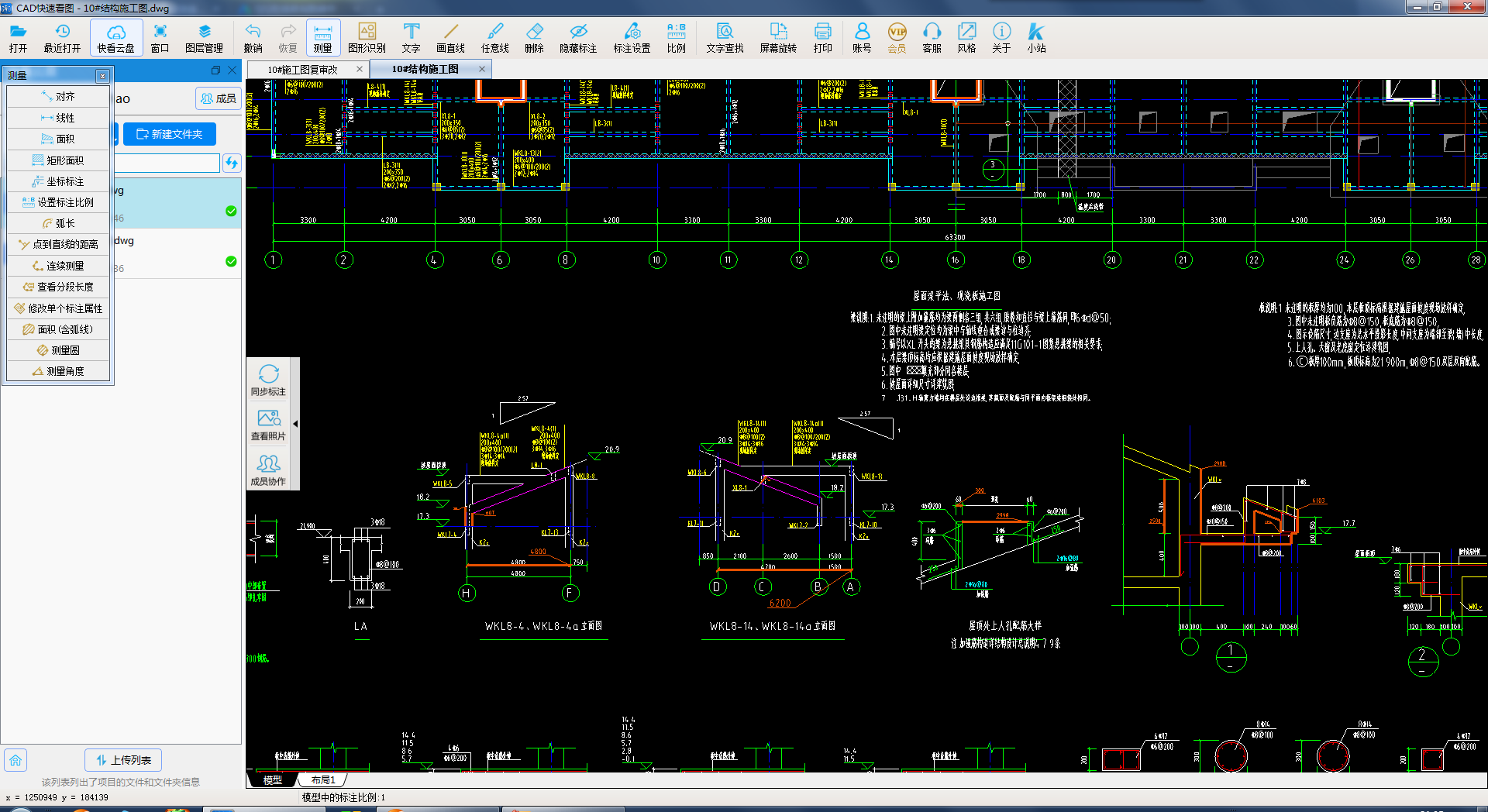Open 关于 about info
The width and height of the screenshot is (1488, 812).
(x=1001, y=38)
